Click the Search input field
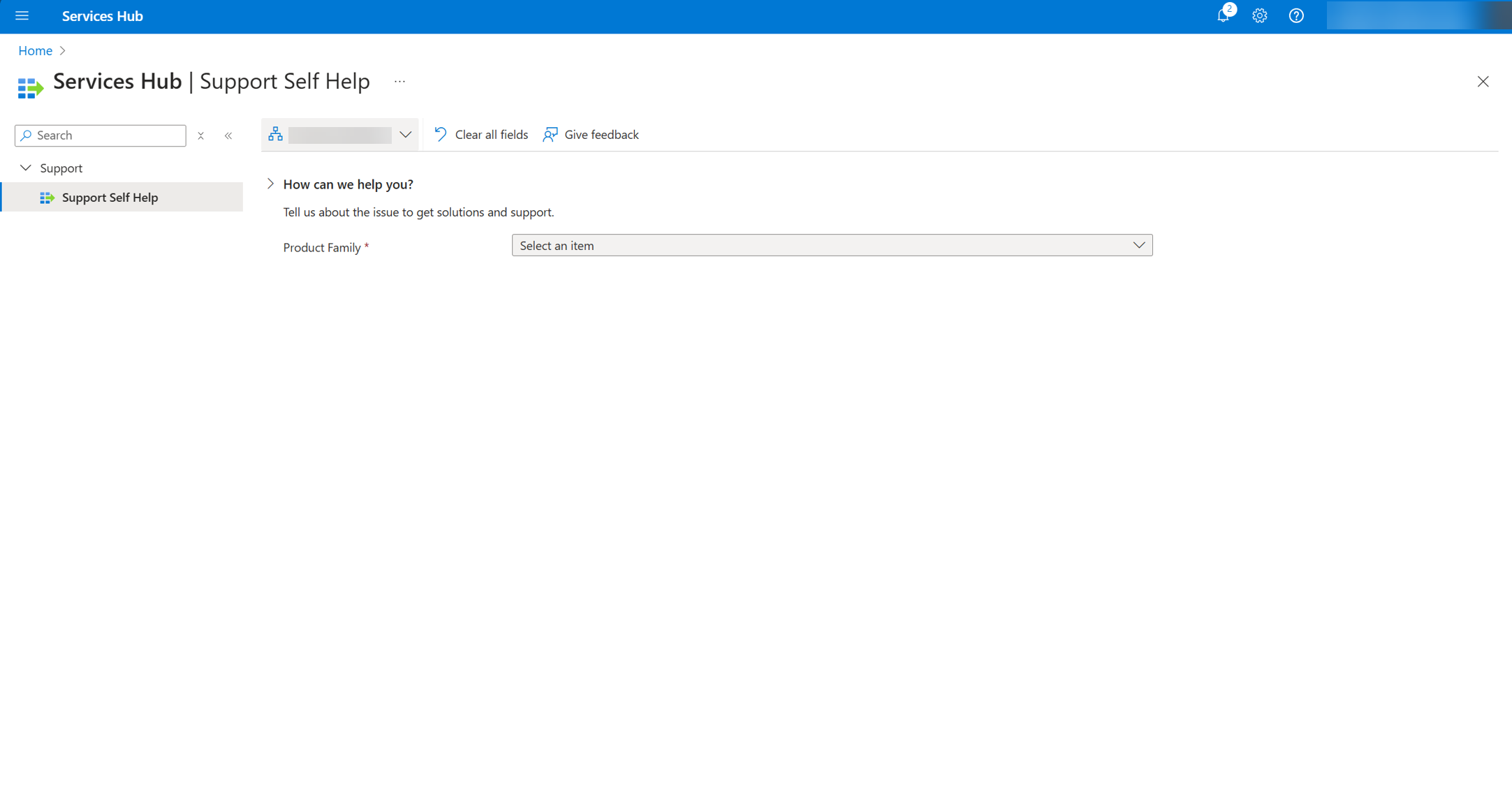The height and width of the screenshot is (796, 1512). [100, 135]
